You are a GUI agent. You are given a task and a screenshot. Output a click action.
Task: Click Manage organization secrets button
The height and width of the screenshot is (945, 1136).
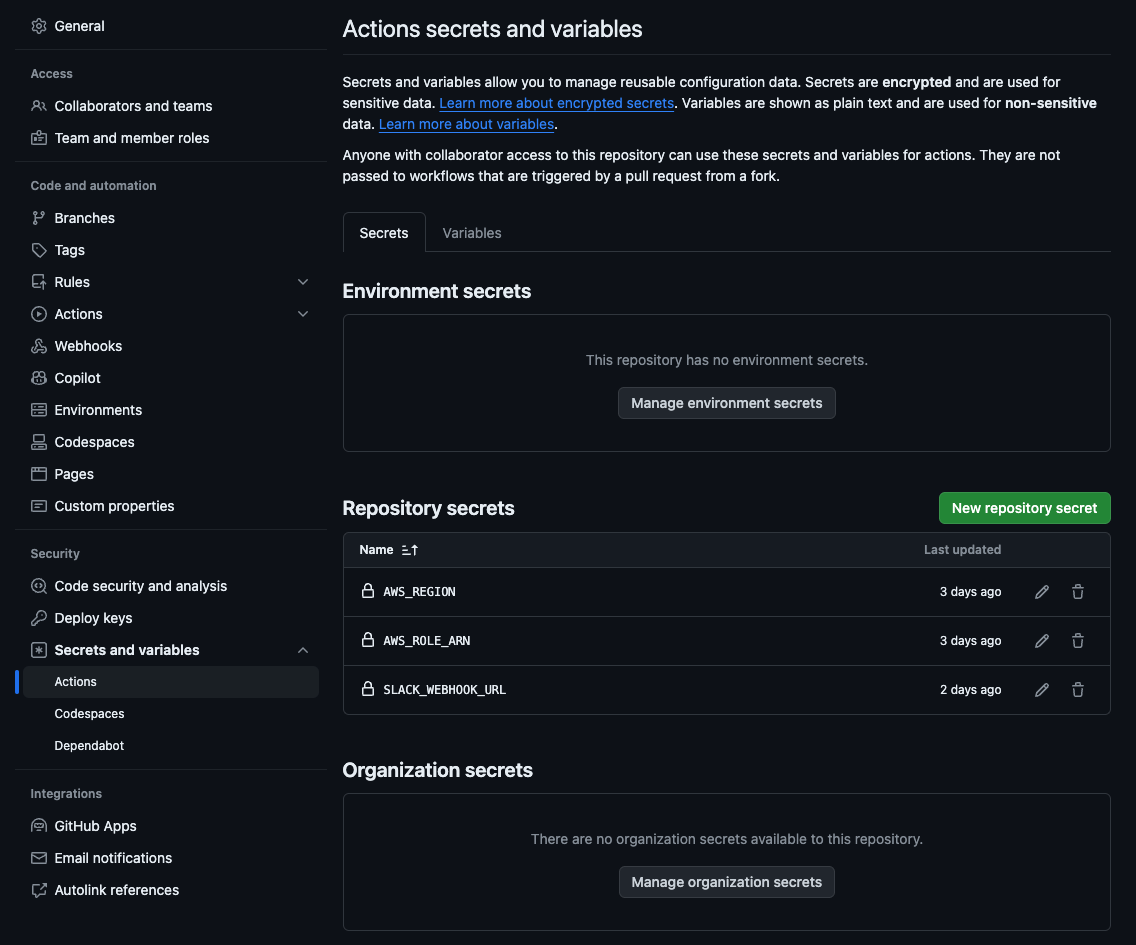click(x=727, y=882)
